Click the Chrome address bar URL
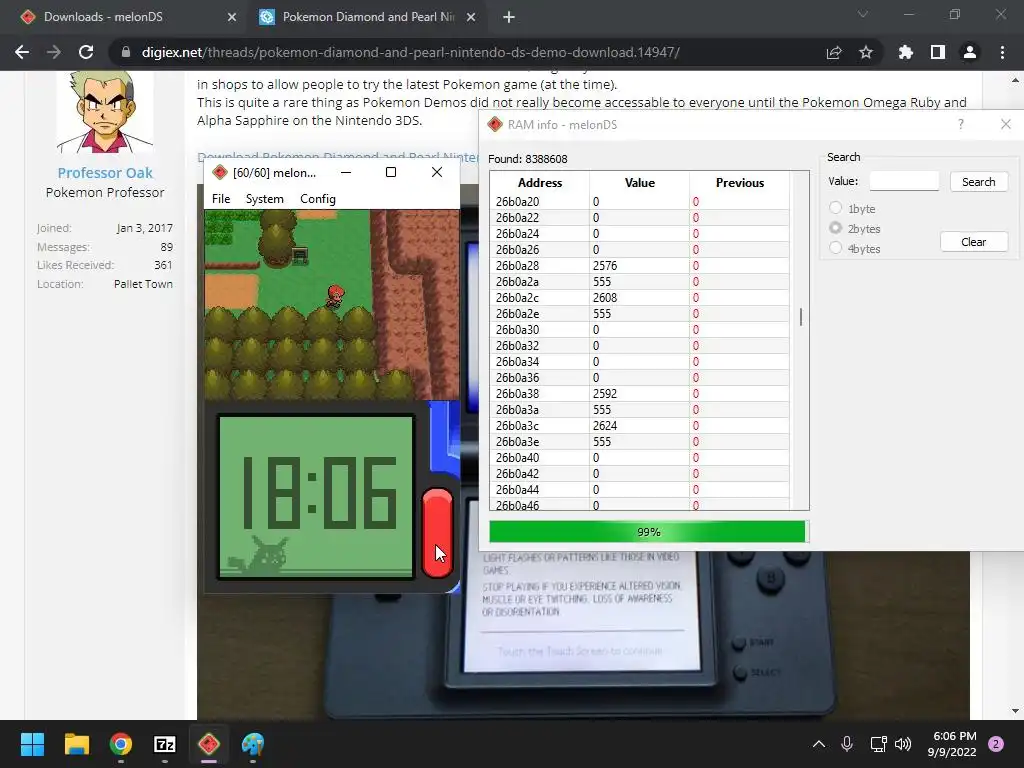This screenshot has width=1024, height=768. (x=411, y=52)
